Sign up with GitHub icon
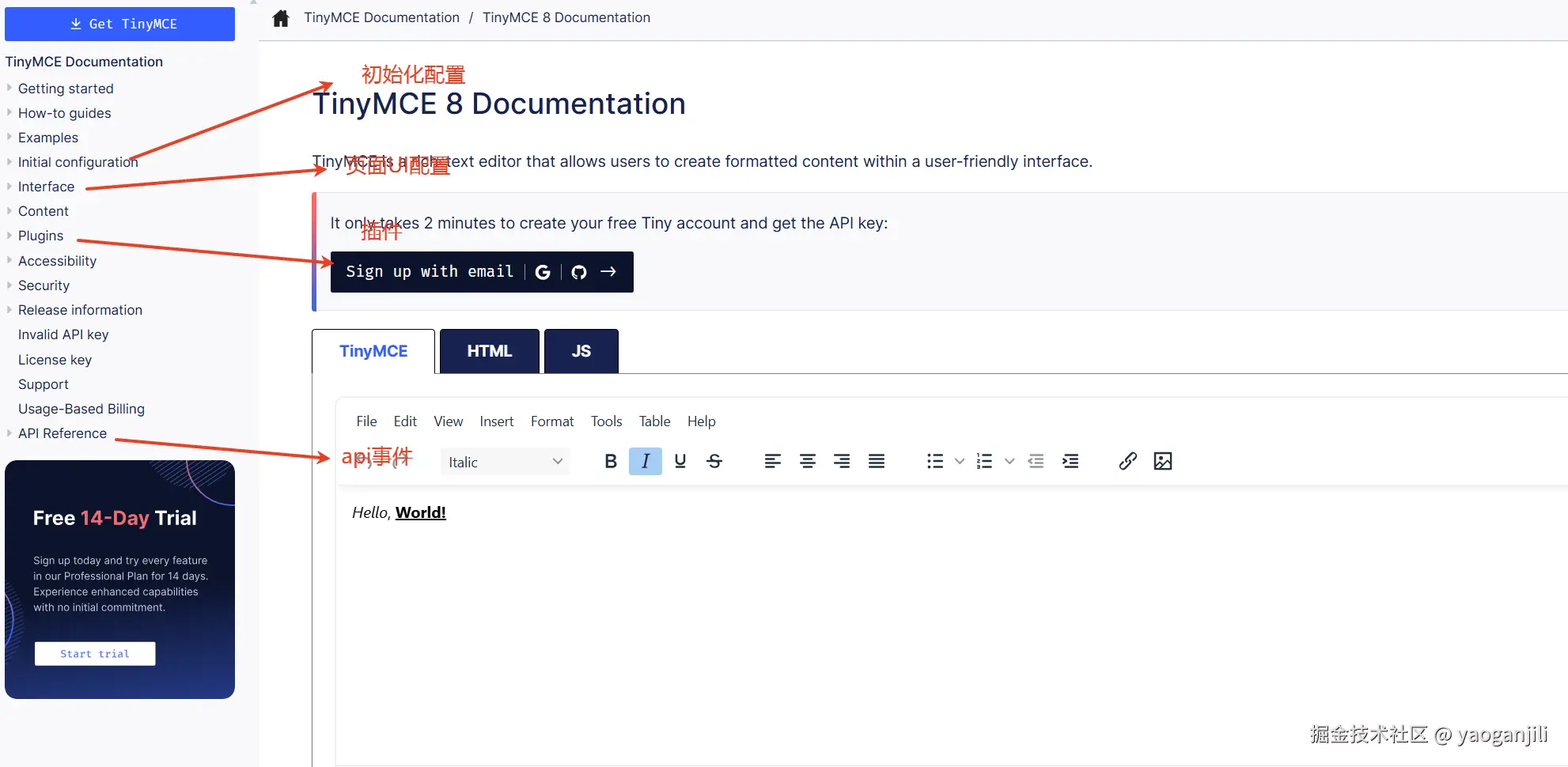Viewport: 1568px width, 767px height. [x=579, y=272]
